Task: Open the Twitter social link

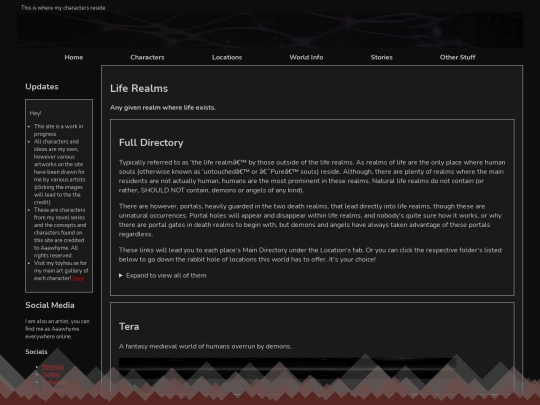Action: pyautogui.click(x=51, y=374)
